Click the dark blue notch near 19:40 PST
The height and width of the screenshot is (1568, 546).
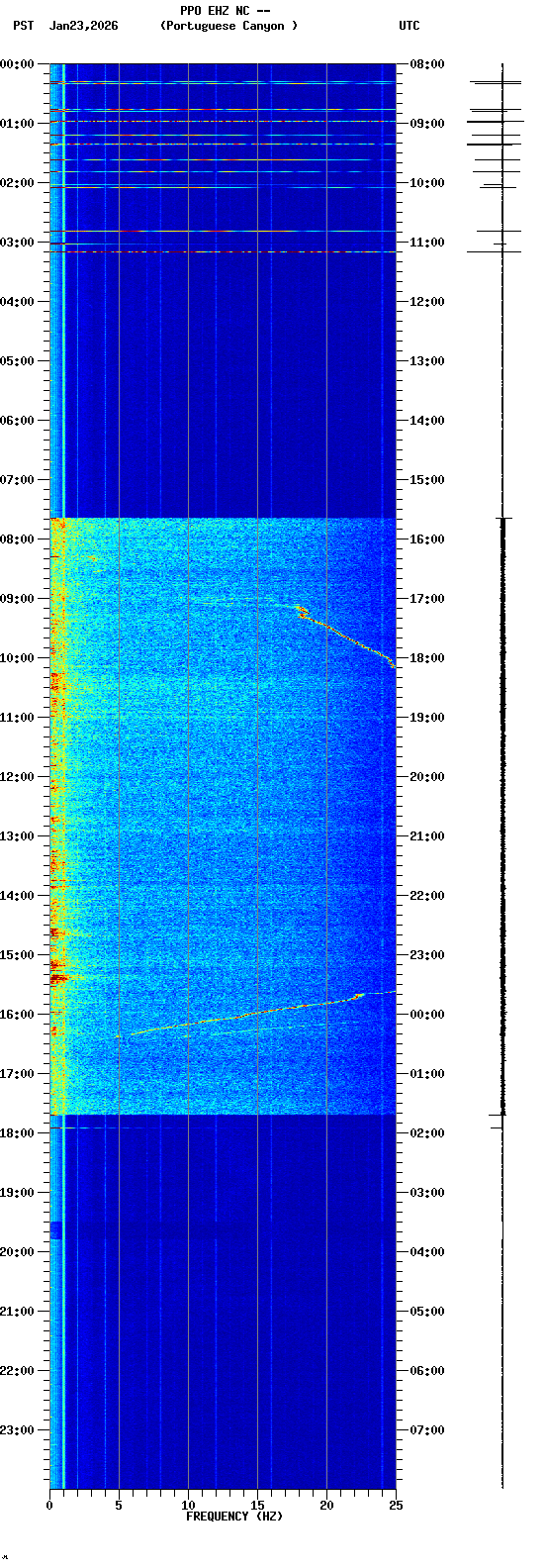click(56, 1230)
